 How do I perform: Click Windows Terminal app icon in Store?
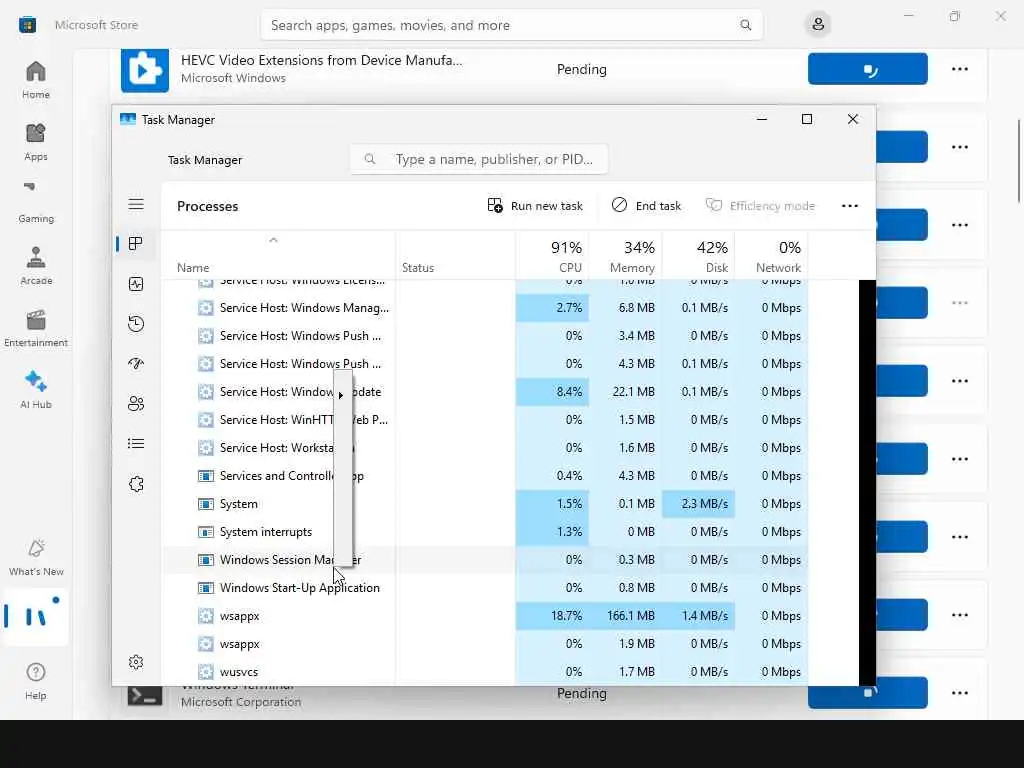(144, 696)
